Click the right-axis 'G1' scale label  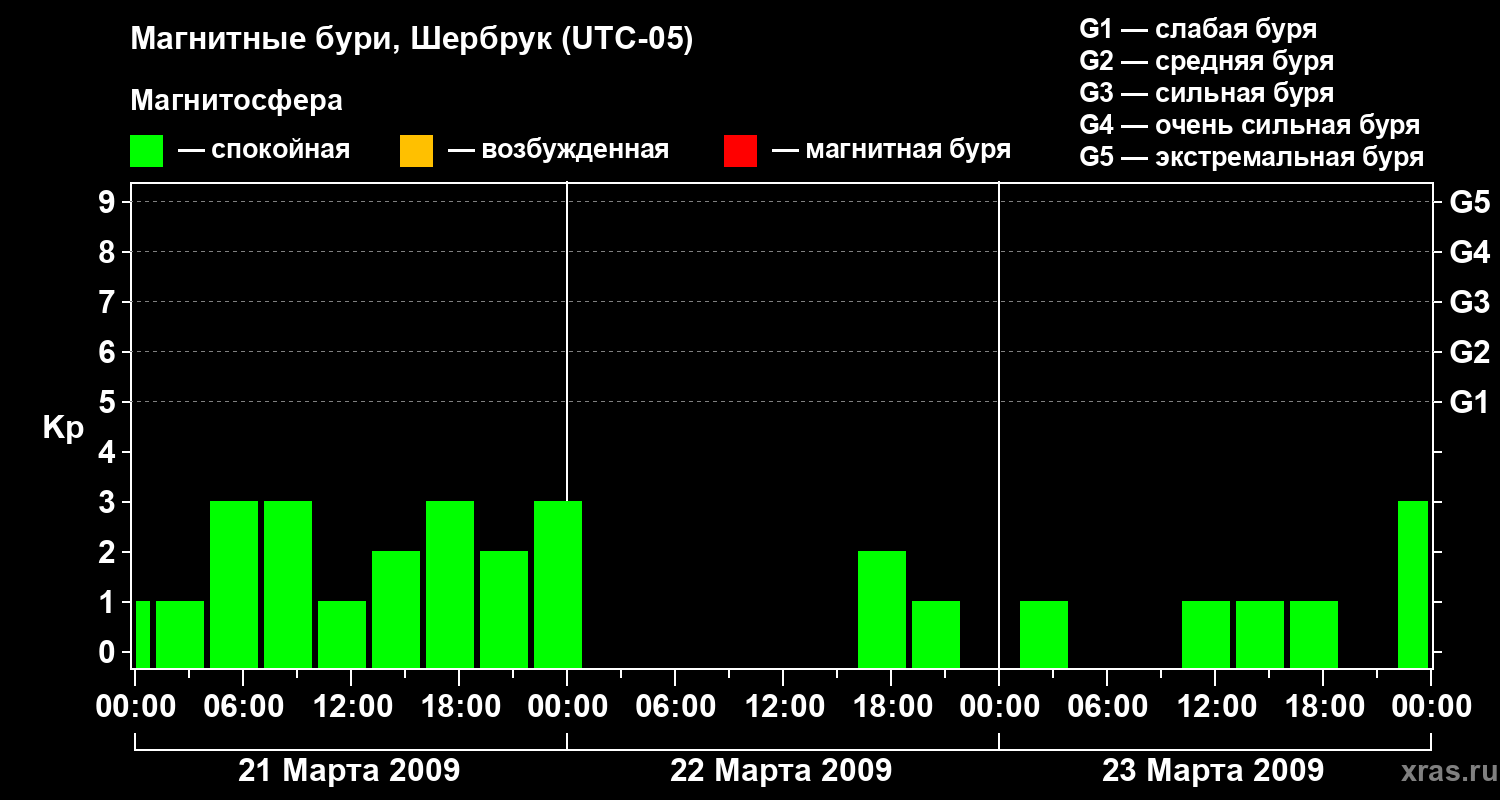click(1469, 402)
